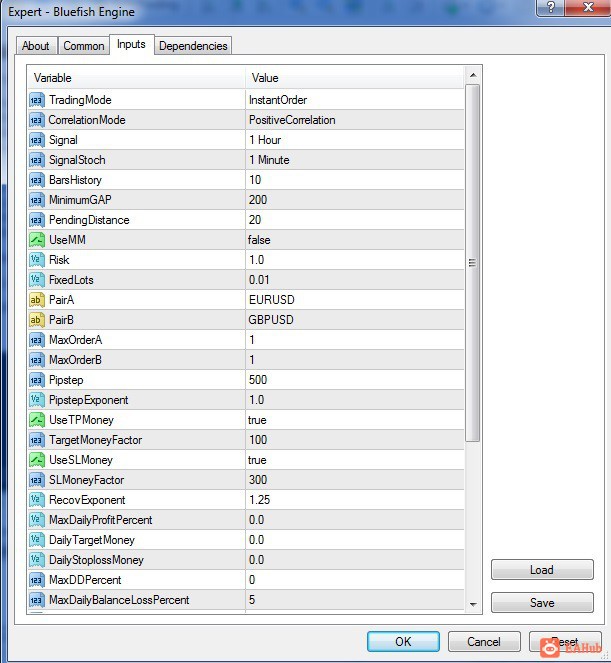The image size is (611, 663).
Task: Click the integer icon next to MaxDDPercent
Action: pos(36,580)
